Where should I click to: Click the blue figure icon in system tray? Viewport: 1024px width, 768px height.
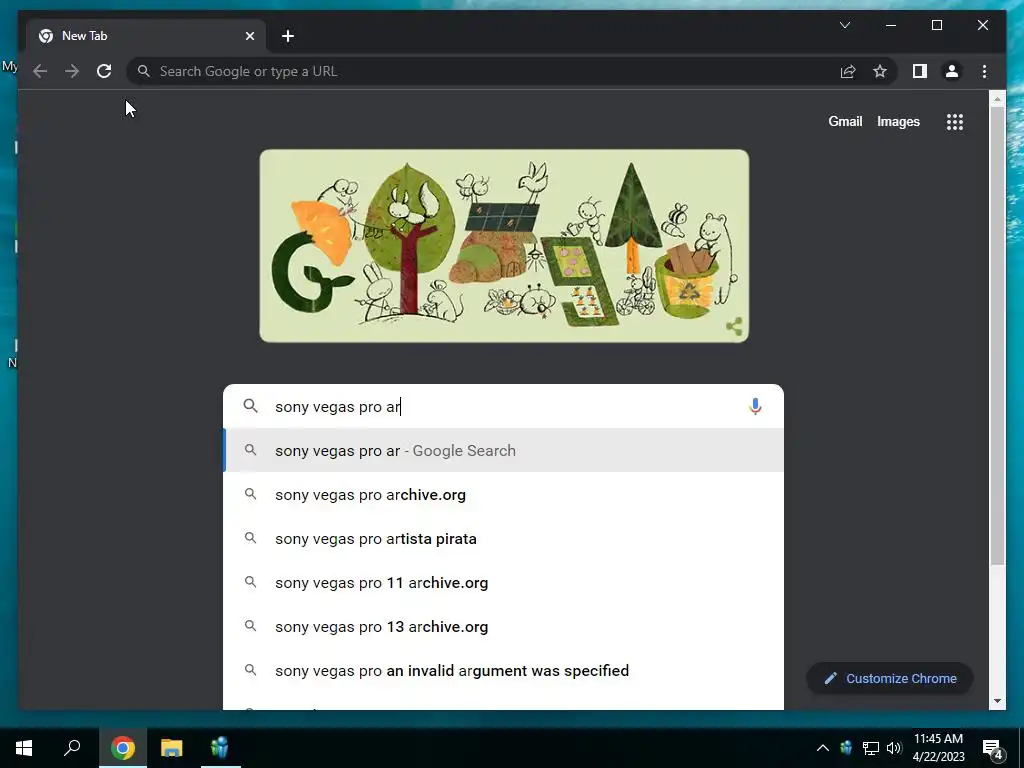tap(846, 748)
